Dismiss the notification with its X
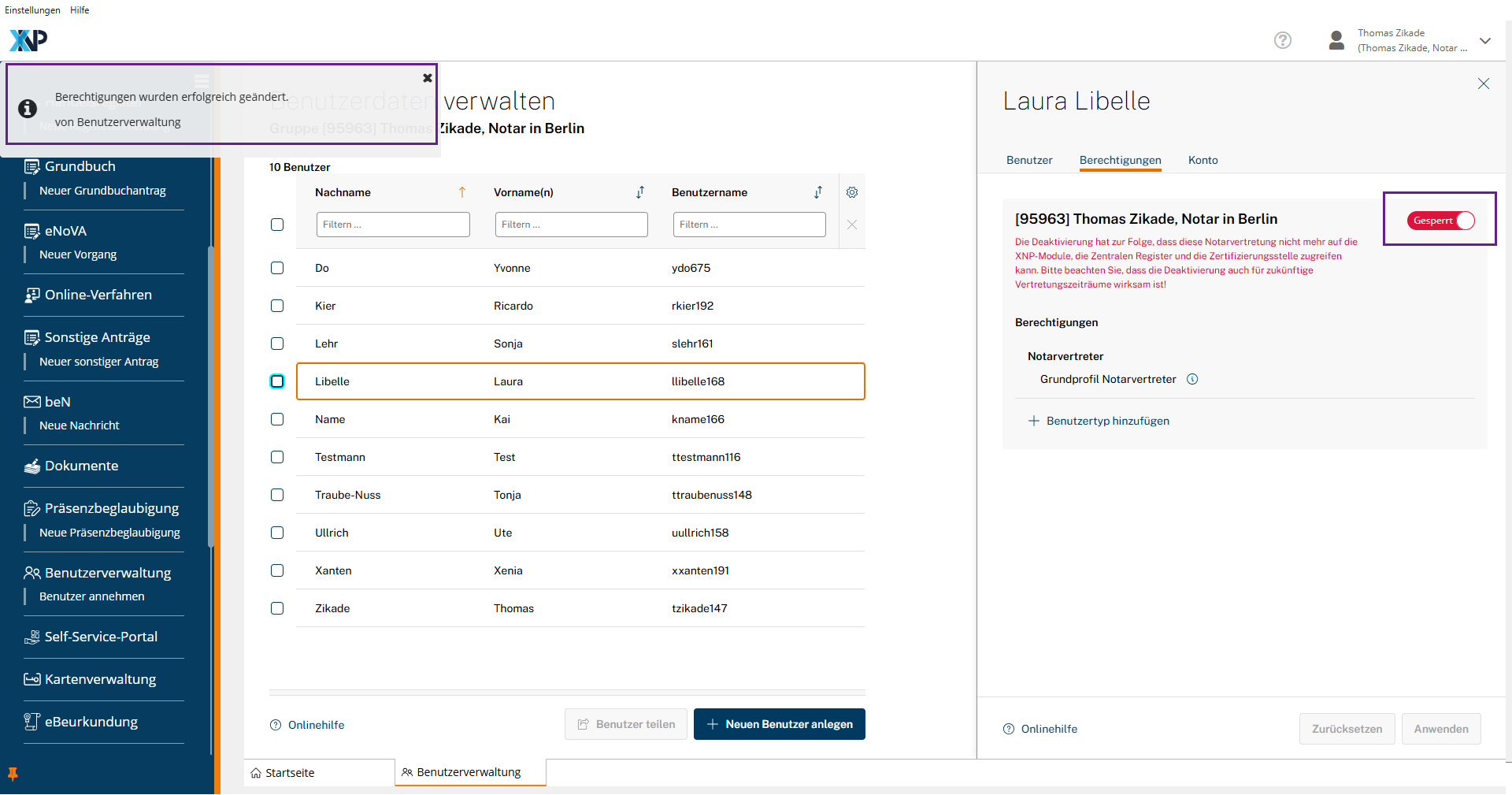The image size is (1512, 795). point(427,78)
